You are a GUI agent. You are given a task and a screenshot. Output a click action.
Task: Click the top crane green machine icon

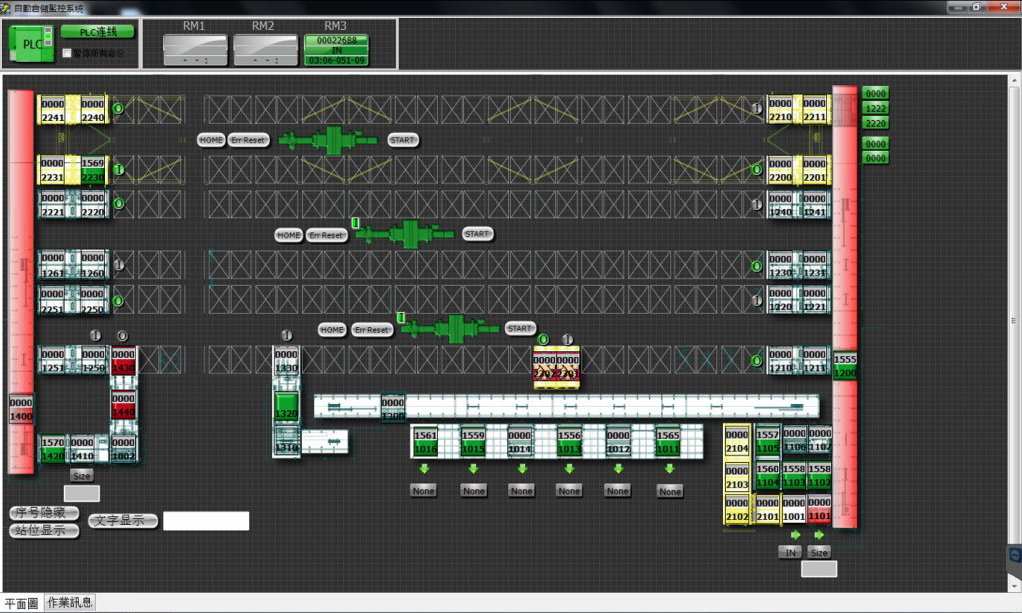pyautogui.click(x=331, y=140)
